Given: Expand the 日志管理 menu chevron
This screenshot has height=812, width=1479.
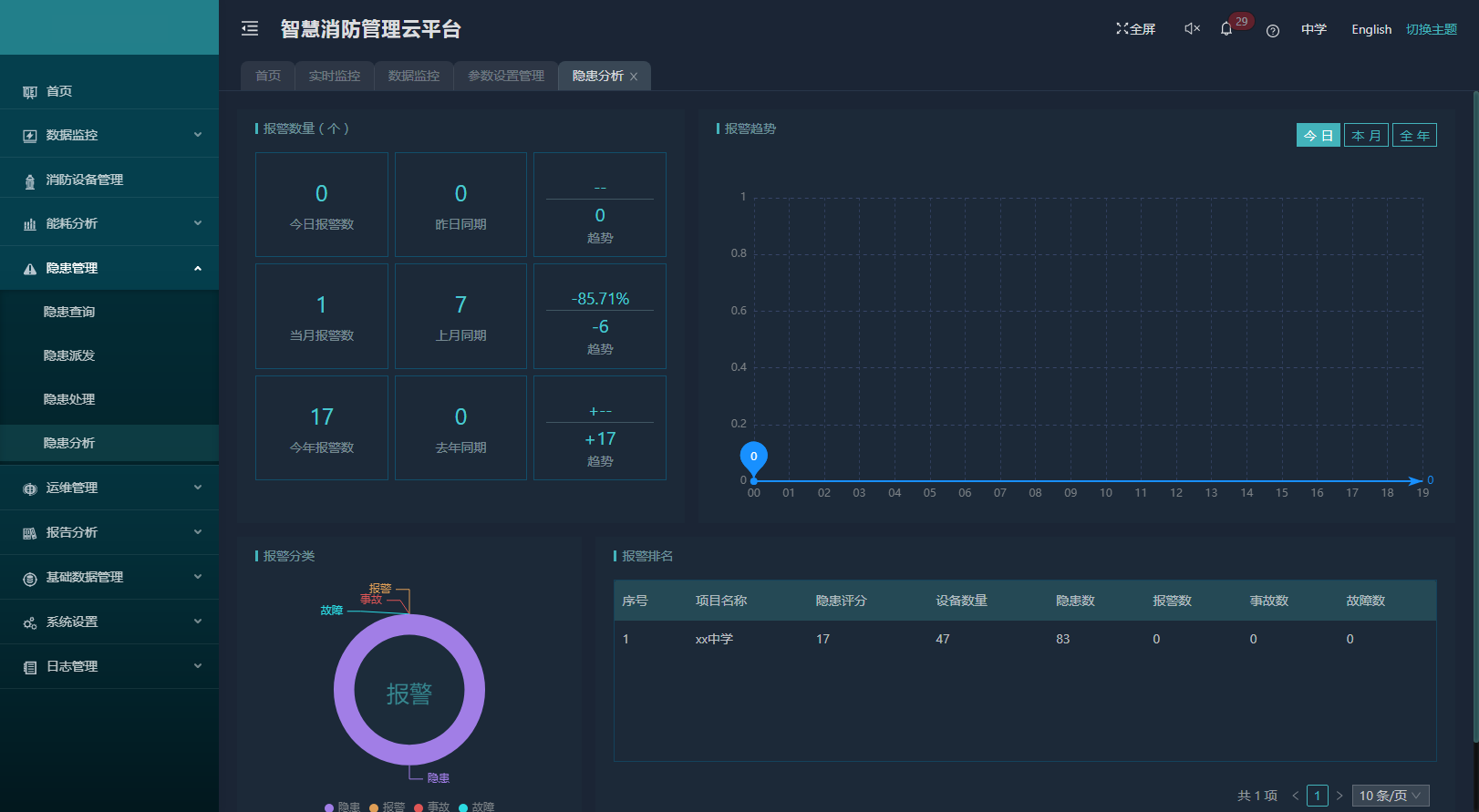Looking at the screenshot, I should [198, 666].
